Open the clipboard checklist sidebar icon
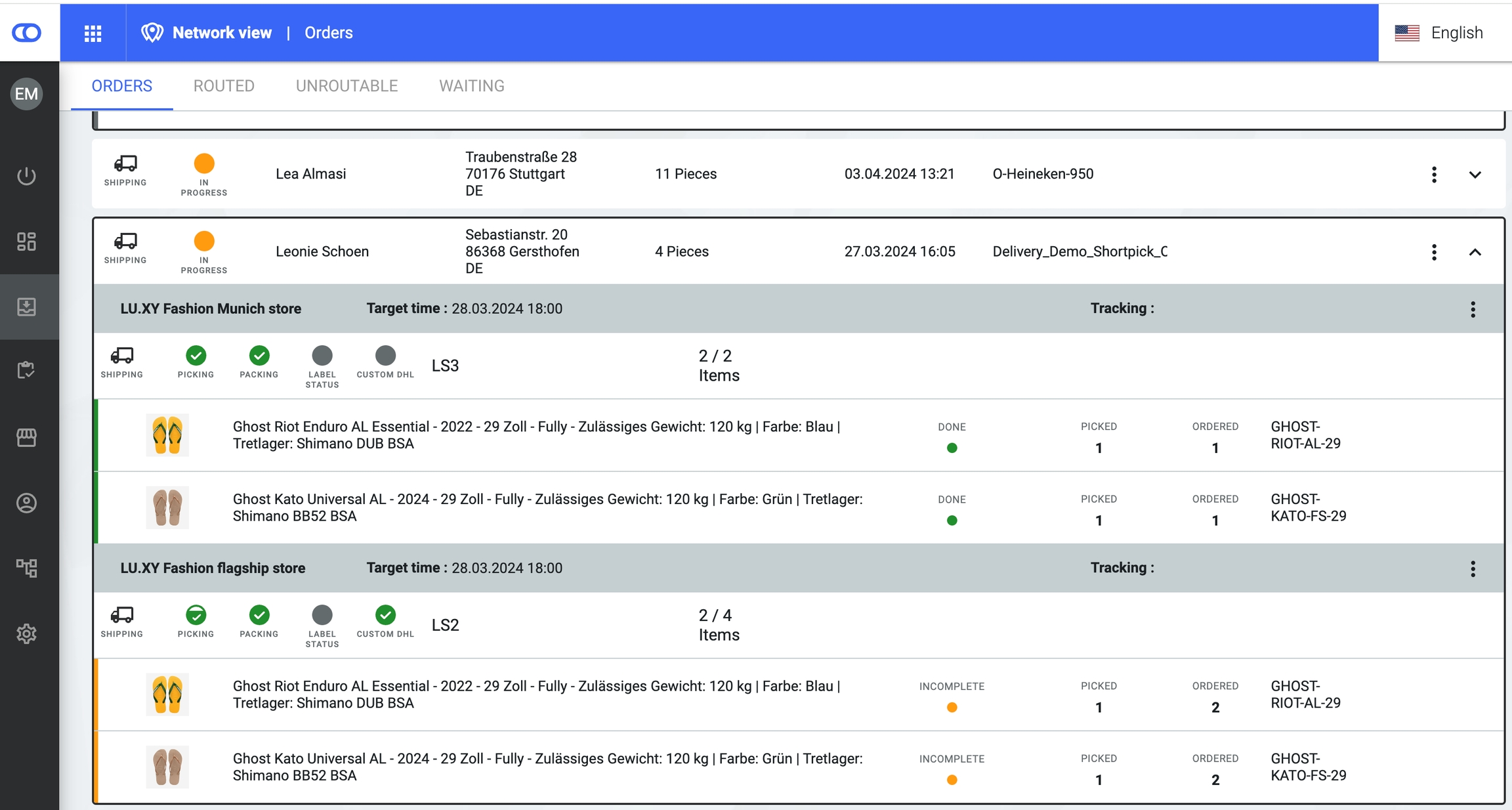The width and height of the screenshot is (1512, 810). [26, 370]
